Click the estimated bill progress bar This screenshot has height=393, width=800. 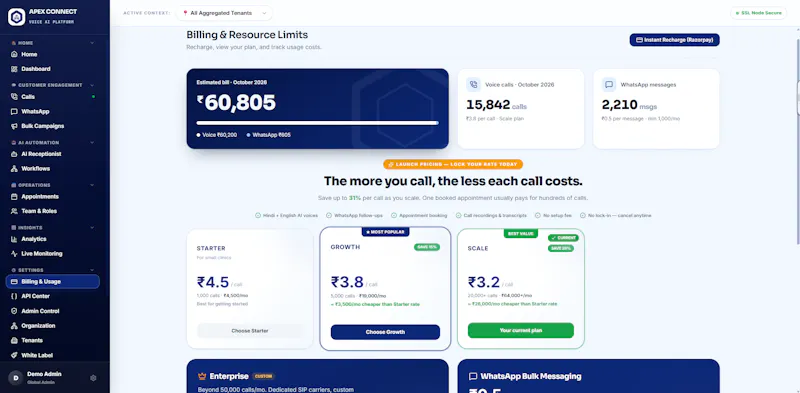coord(317,123)
